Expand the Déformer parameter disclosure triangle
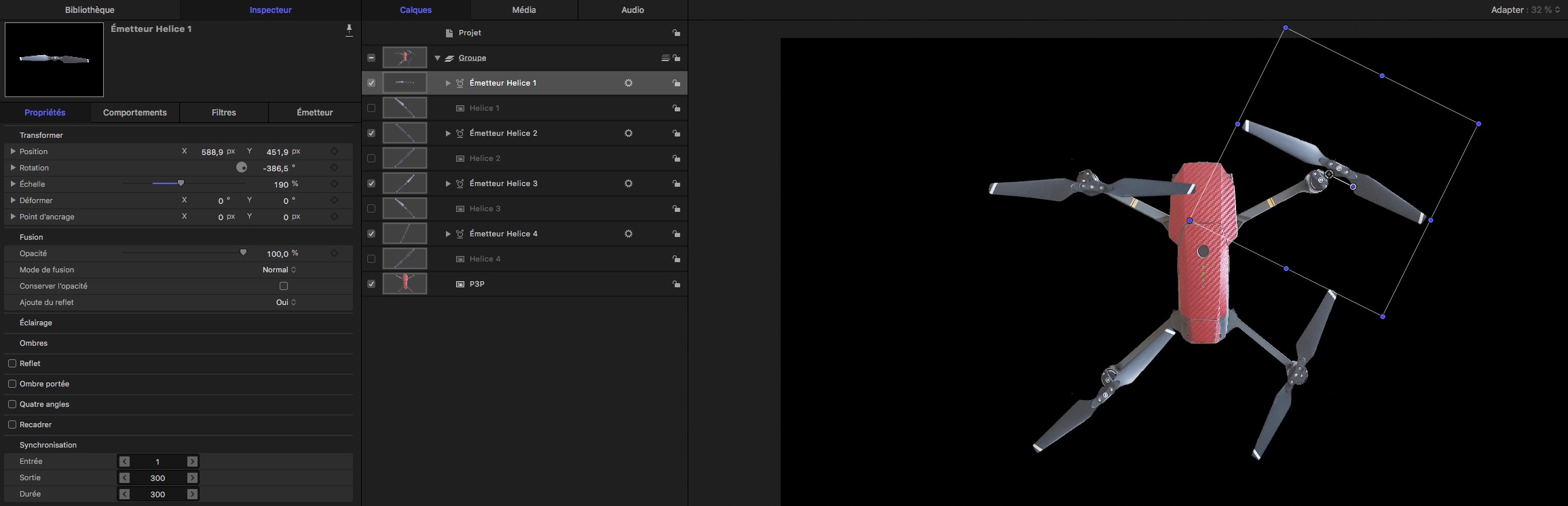This screenshot has height=506, width=1568. 13,200
